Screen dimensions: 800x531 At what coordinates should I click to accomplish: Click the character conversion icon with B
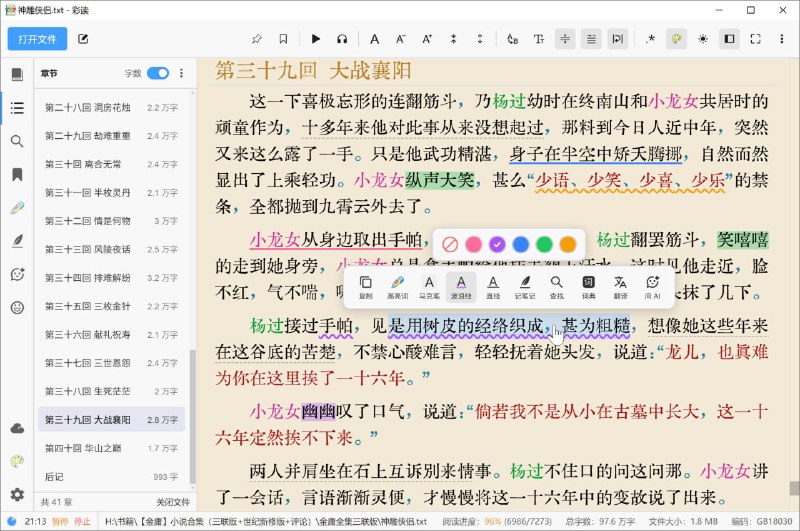[512, 39]
